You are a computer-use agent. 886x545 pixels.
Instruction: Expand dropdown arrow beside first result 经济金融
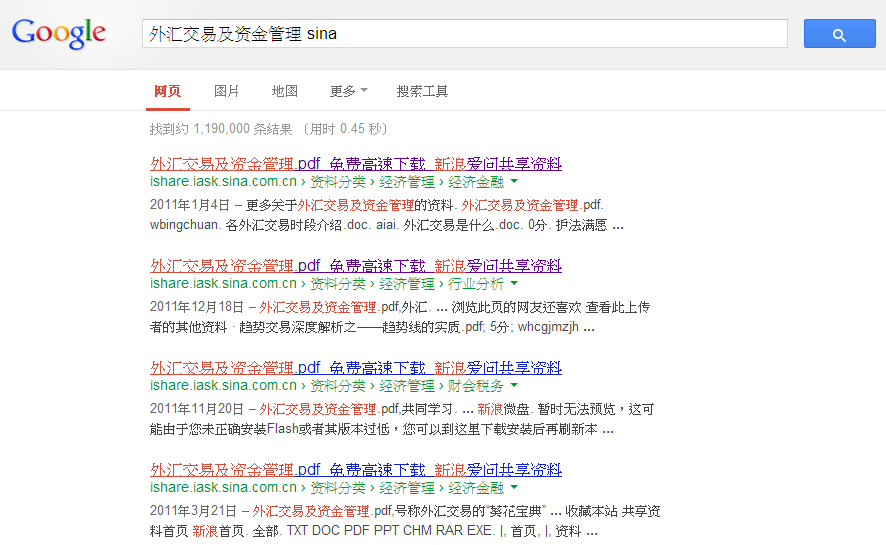(x=514, y=181)
